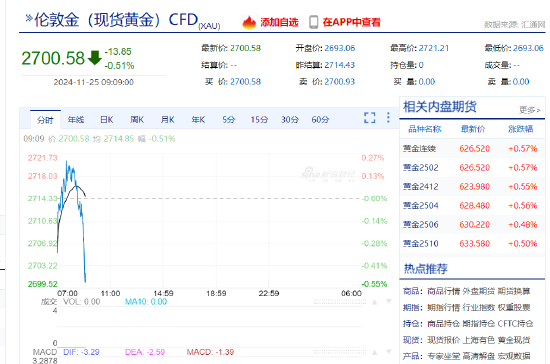
Task: Click the up triangle in MACD panel
Action: coord(375,352)
